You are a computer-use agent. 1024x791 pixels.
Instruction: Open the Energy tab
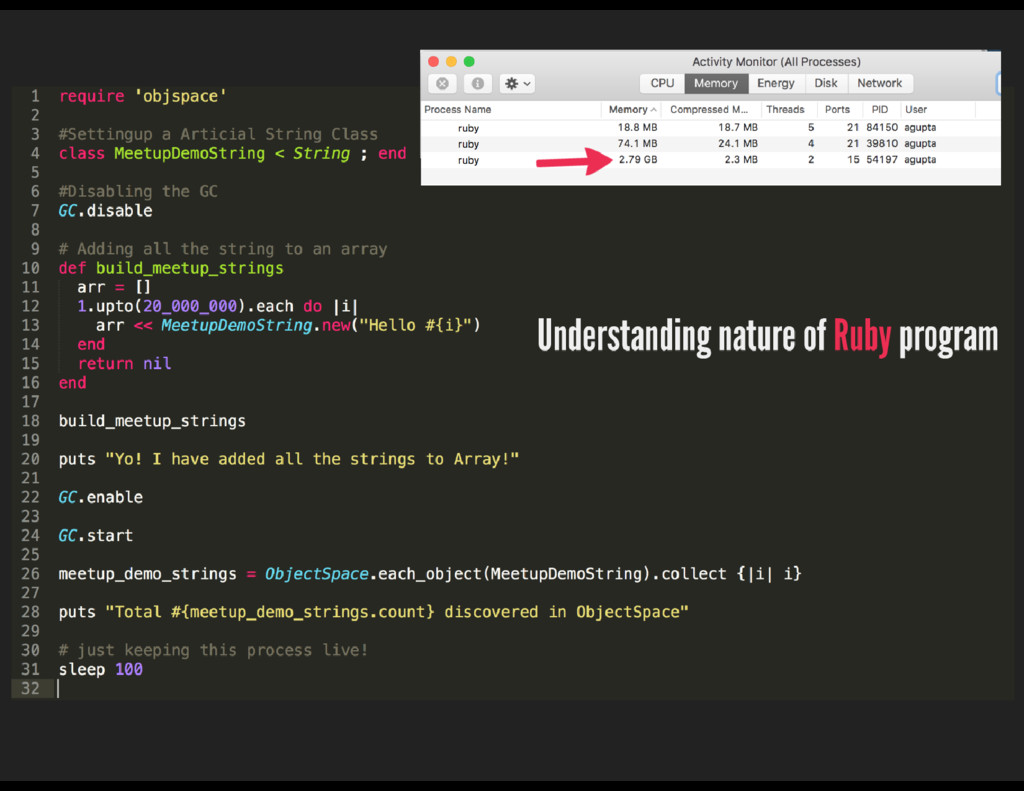pos(776,83)
